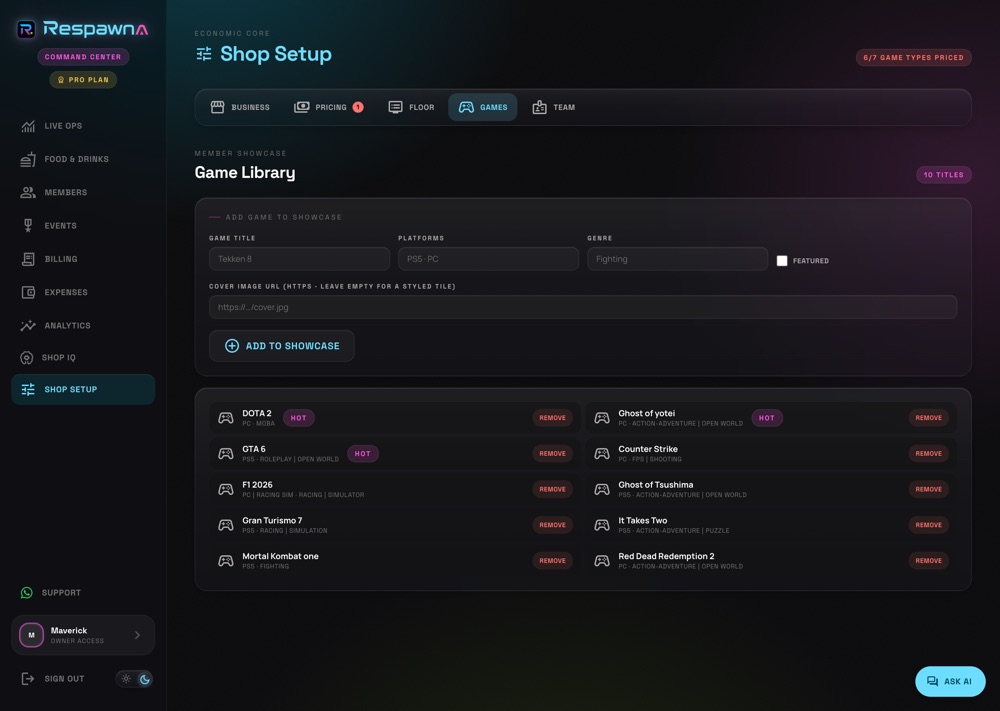Click the Pro Plan badge
This screenshot has width=1000, height=711.
click(83, 80)
